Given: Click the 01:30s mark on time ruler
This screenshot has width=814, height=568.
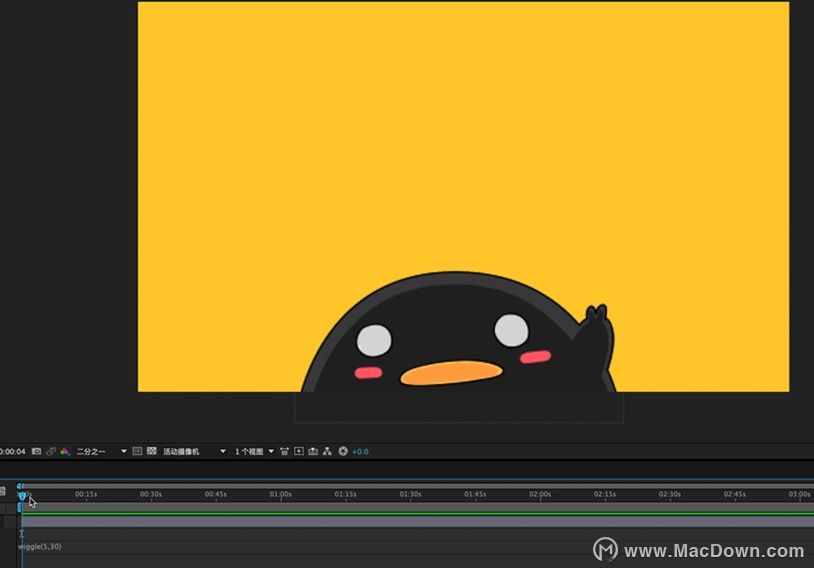Looking at the screenshot, I should pos(410,494).
